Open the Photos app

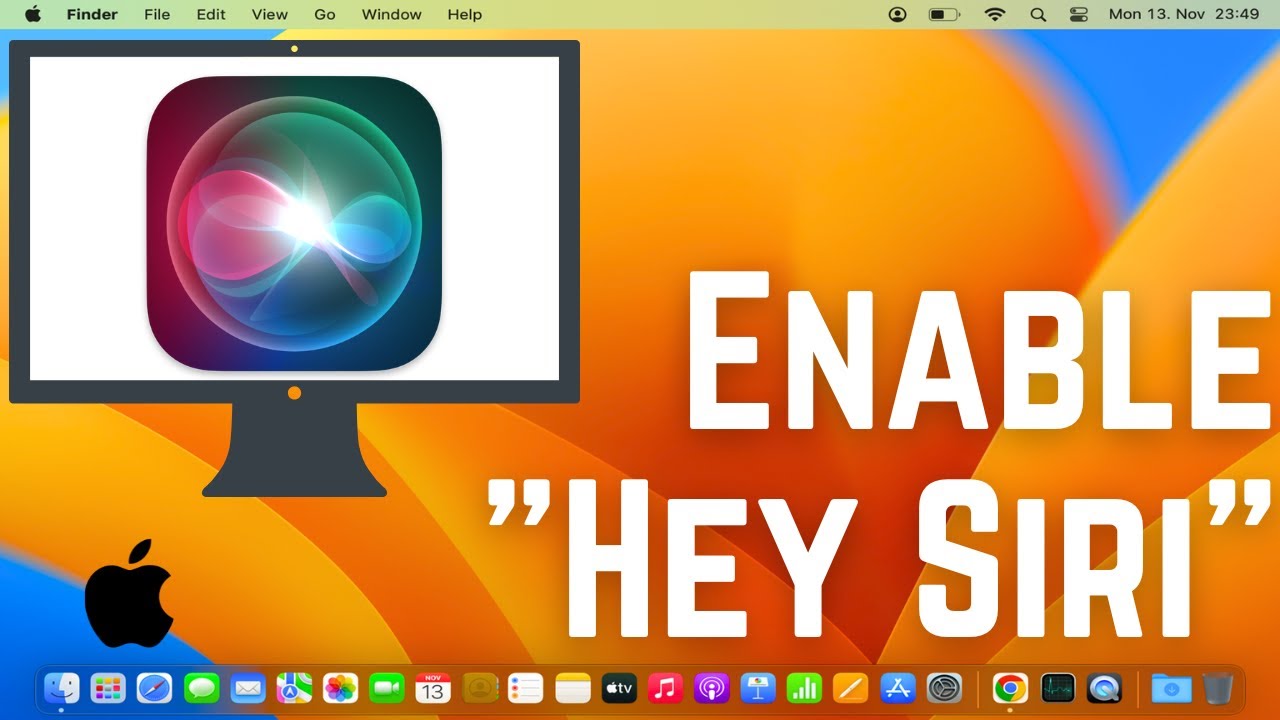340,688
